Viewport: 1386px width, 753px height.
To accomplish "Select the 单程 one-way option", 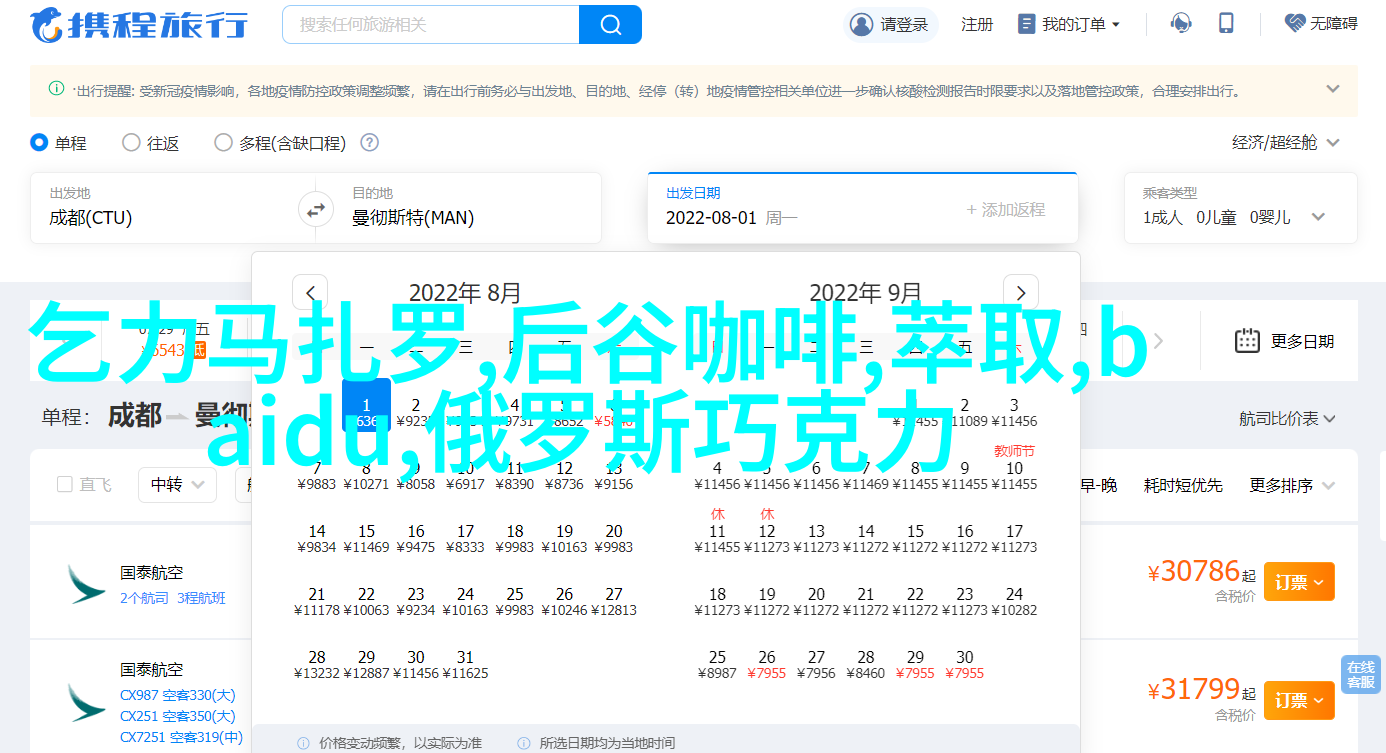I will pos(58,143).
